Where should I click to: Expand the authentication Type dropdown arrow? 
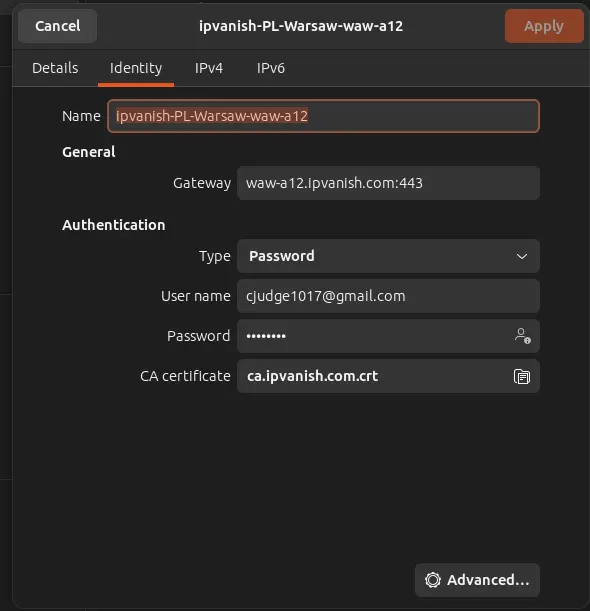coord(522,256)
